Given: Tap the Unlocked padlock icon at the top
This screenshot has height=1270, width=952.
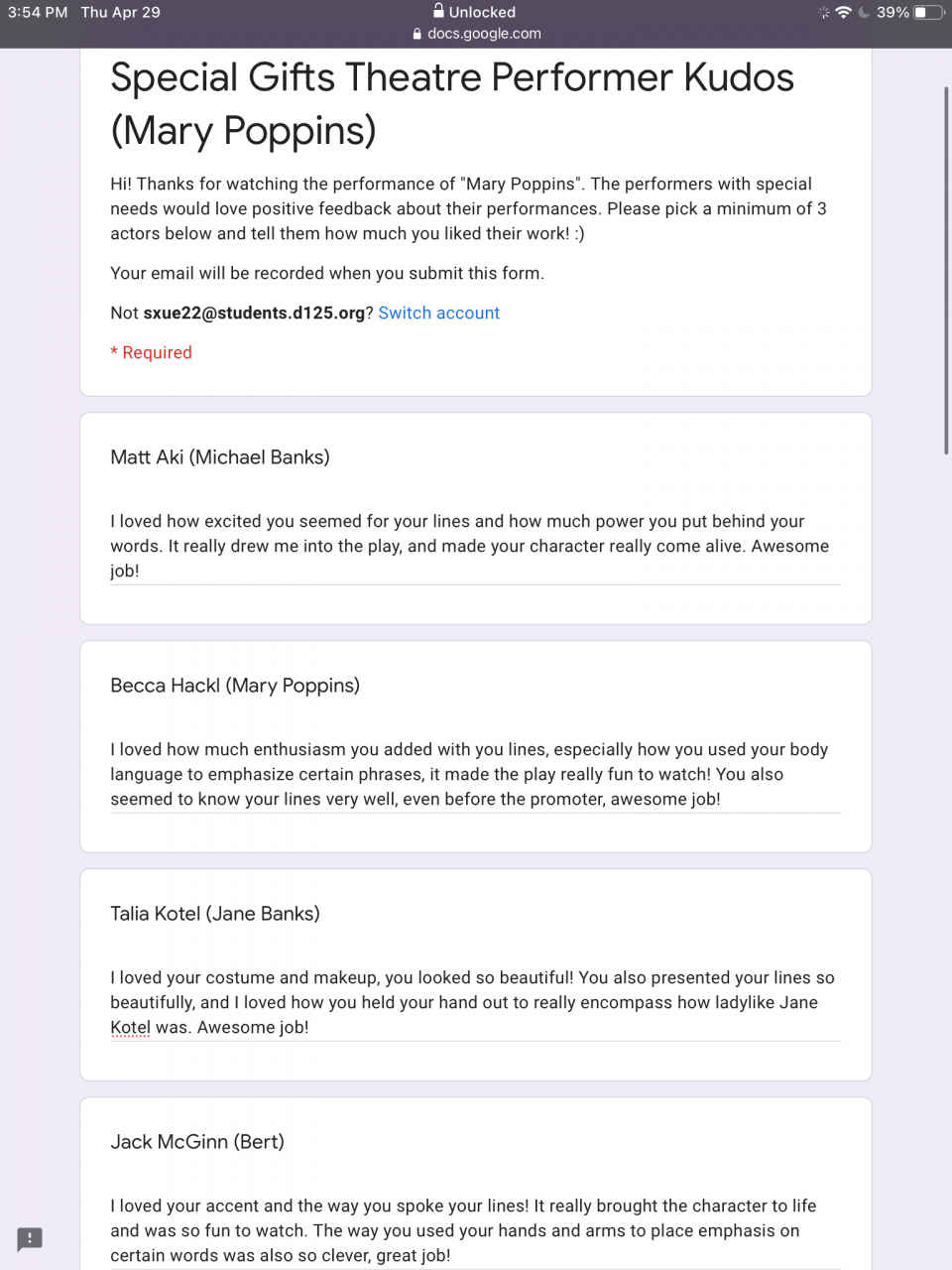Looking at the screenshot, I should pos(438,11).
